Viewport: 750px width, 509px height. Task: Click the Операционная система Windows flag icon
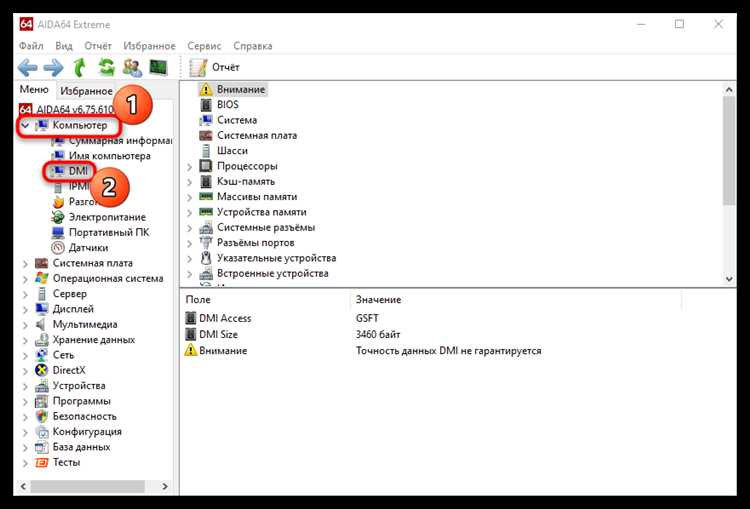42,278
